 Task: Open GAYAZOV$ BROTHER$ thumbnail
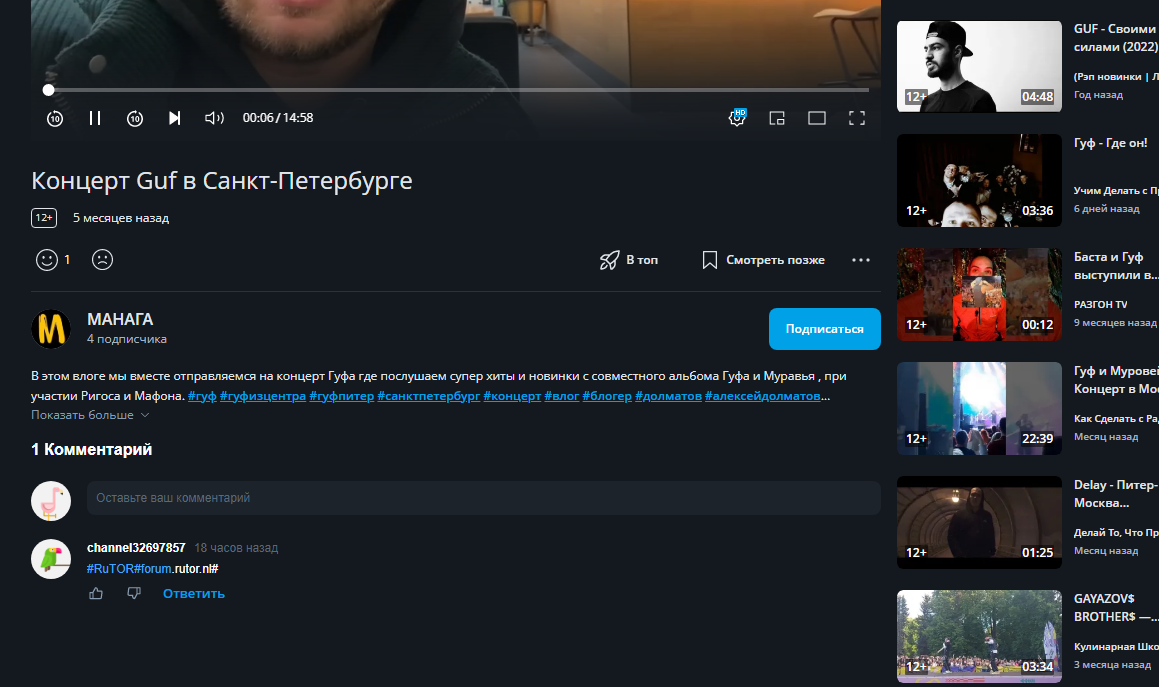point(979,636)
